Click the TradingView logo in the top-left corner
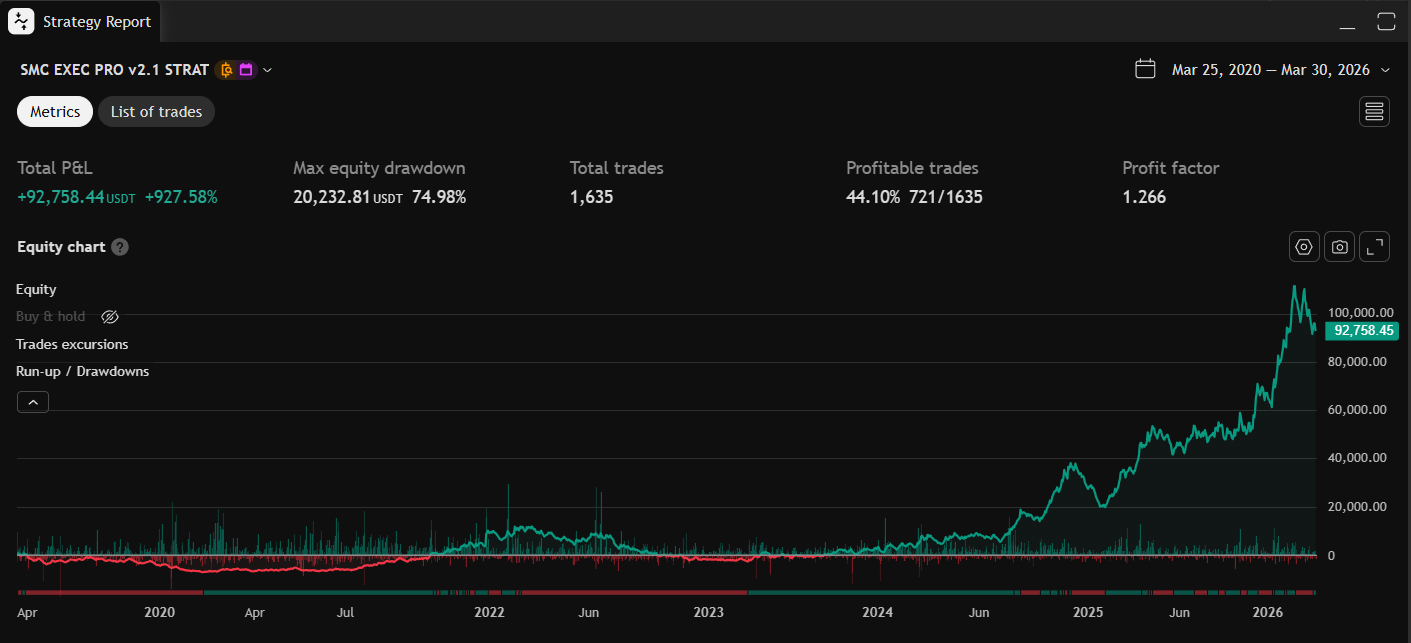This screenshot has width=1411, height=643. point(20,20)
